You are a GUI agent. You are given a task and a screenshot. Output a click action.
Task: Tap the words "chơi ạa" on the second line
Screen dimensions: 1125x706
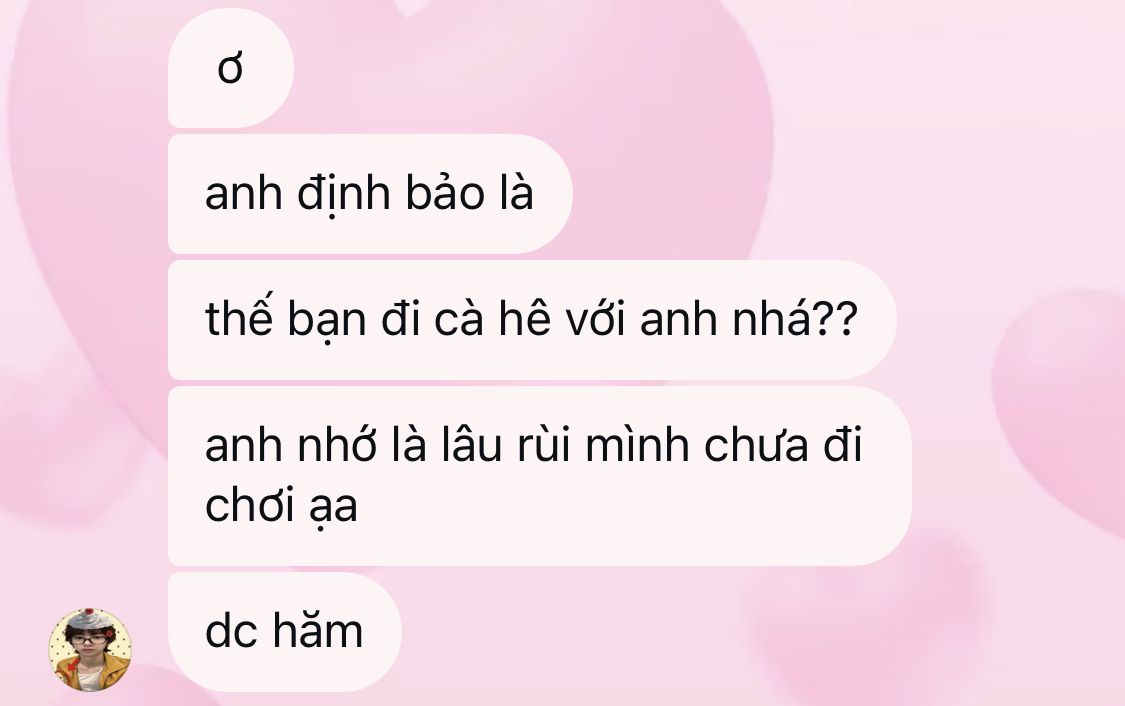click(281, 506)
